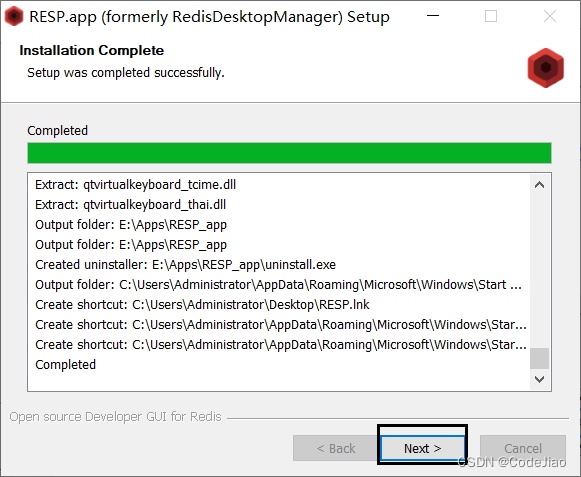Screen dimensions: 581x477
Task: Maximize the Setup window
Action: tap(491, 16)
